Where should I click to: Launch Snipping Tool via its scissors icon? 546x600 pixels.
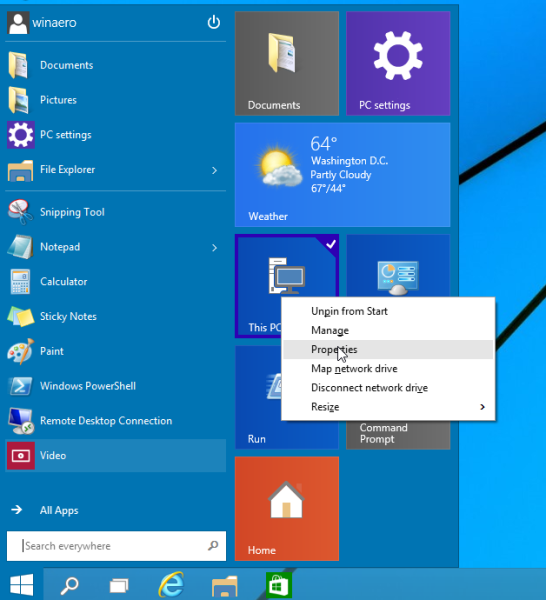click(20, 212)
